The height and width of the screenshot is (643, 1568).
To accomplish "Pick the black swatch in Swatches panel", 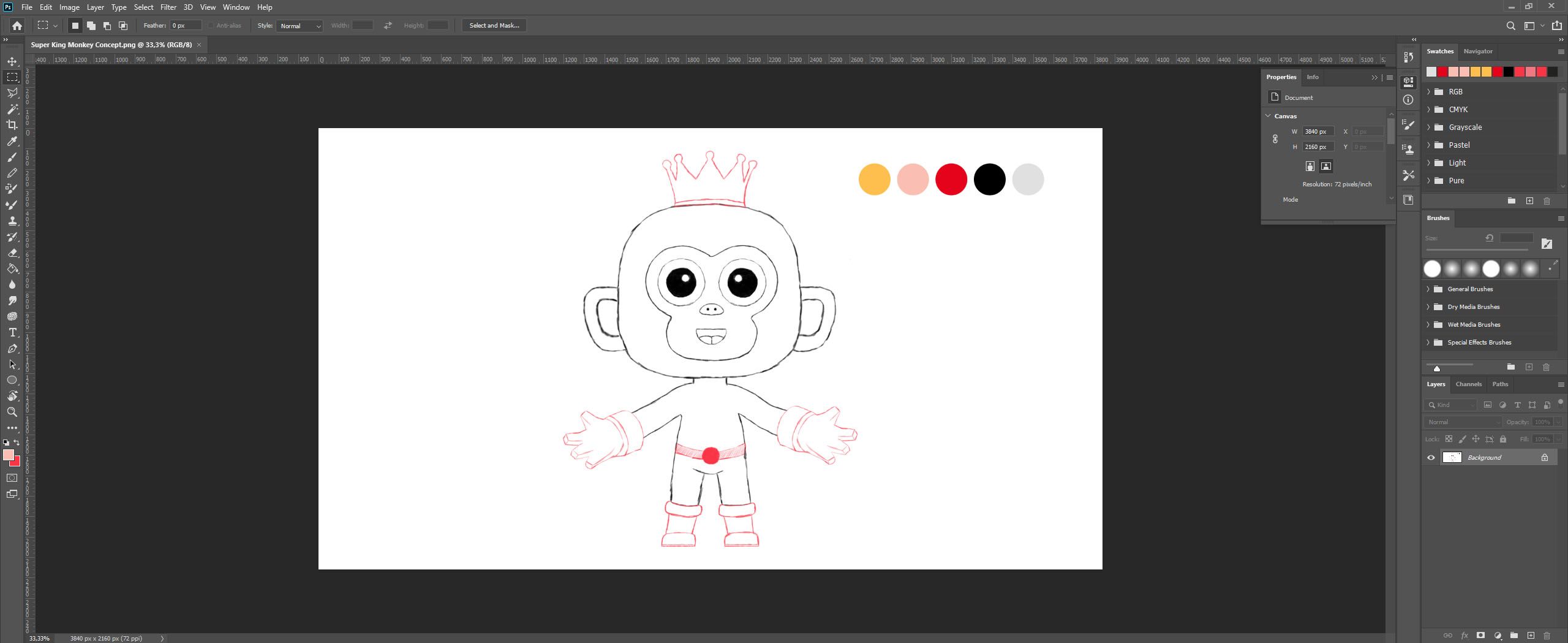I will pyautogui.click(x=1509, y=72).
